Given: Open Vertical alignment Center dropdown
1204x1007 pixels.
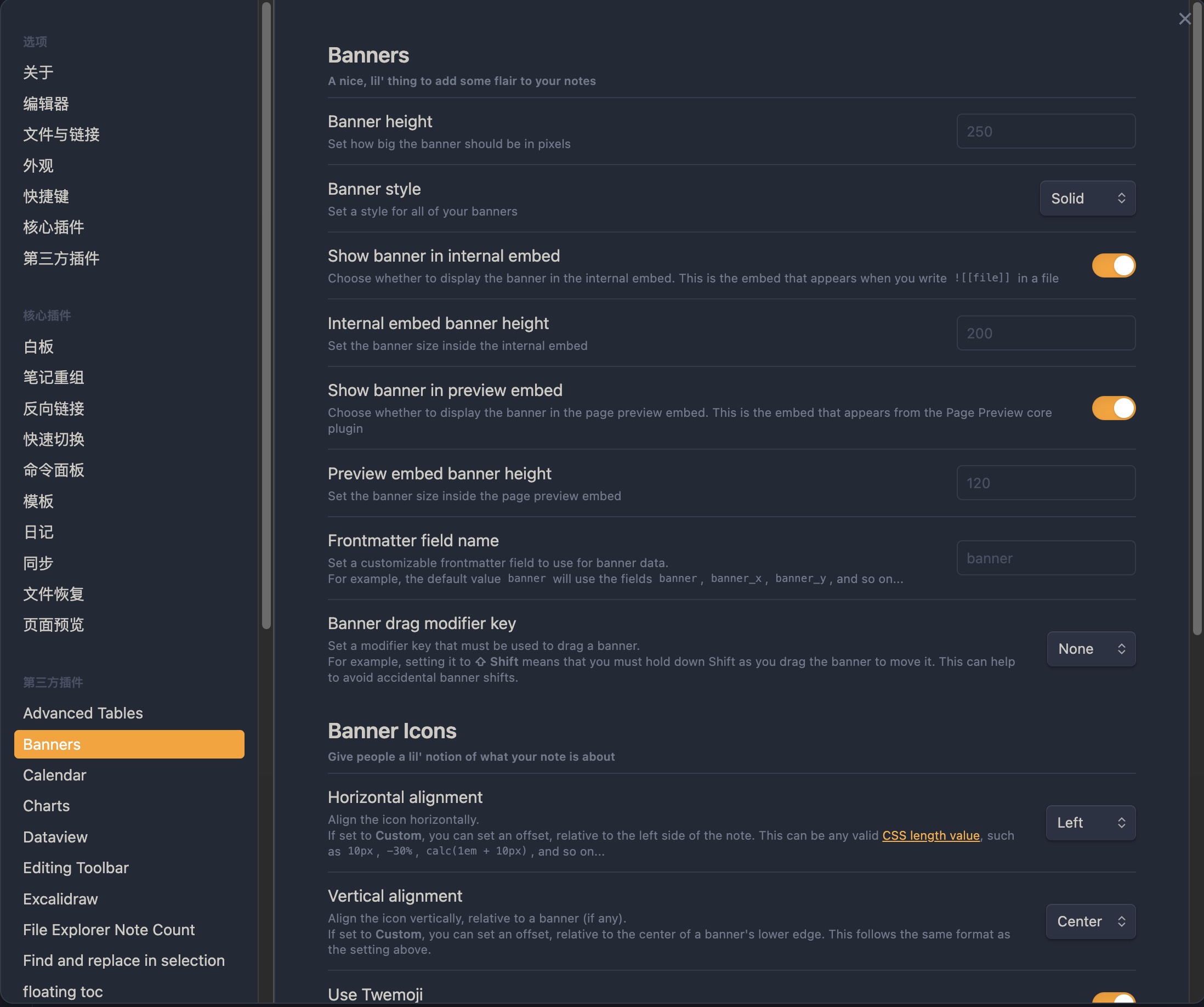Looking at the screenshot, I should [x=1091, y=921].
